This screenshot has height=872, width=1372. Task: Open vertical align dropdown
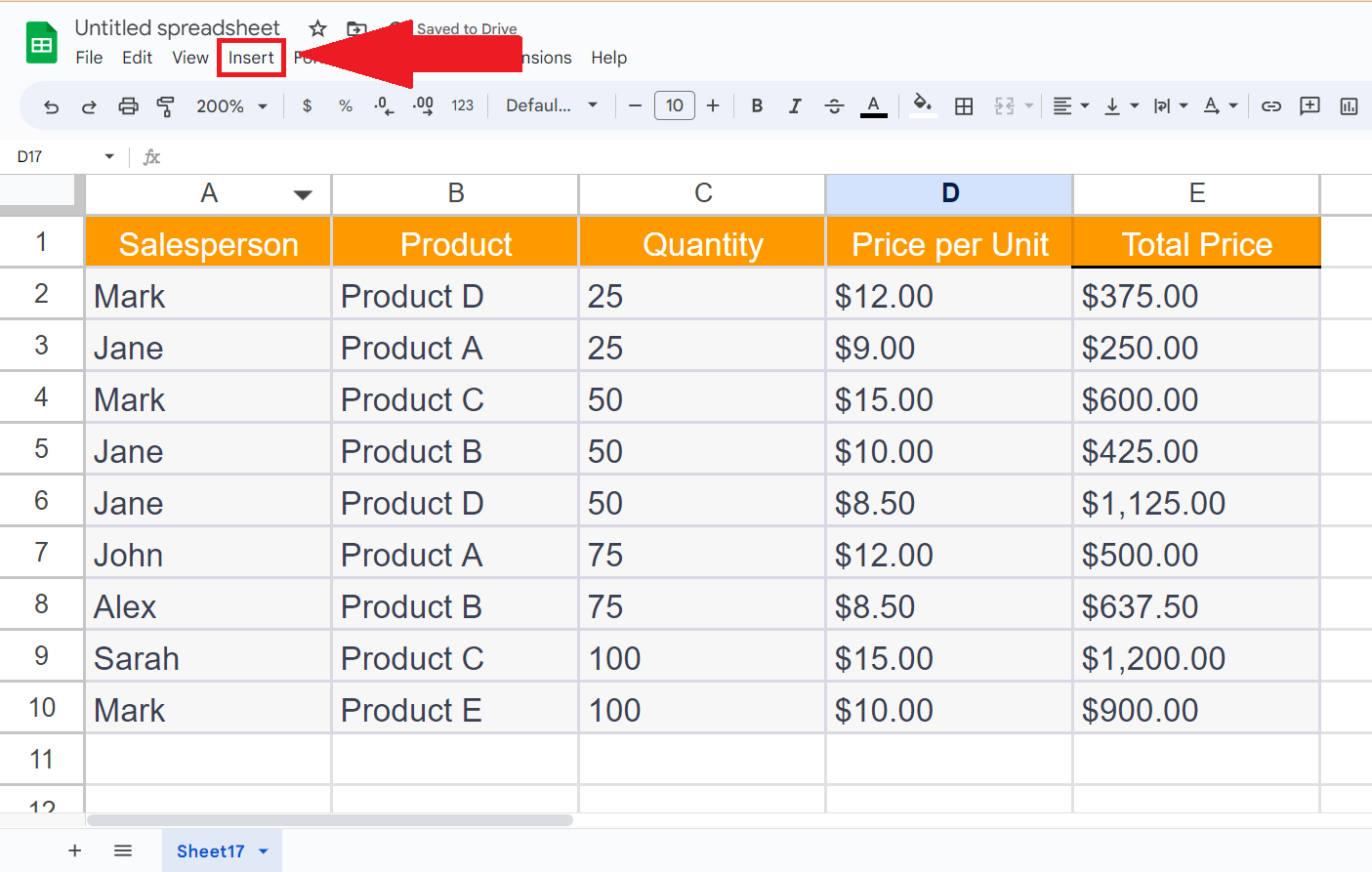pos(1121,106)
